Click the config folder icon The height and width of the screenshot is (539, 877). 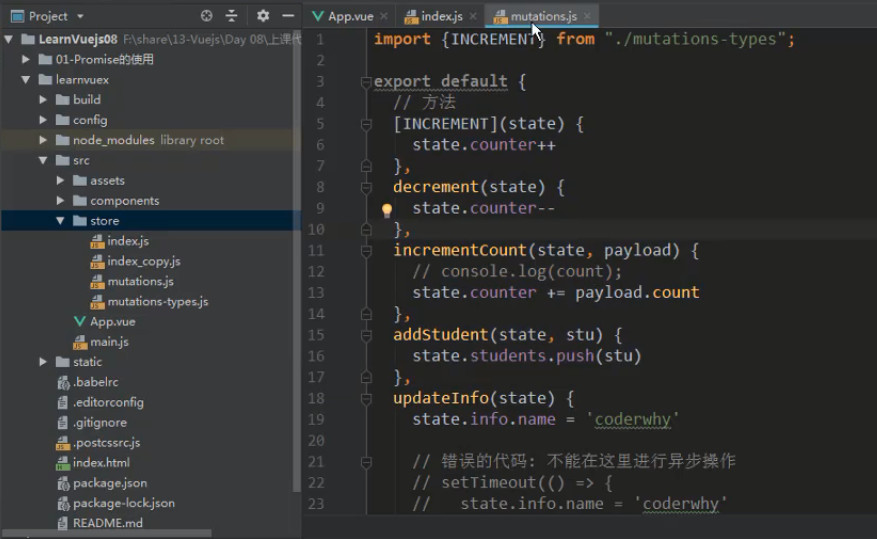click(x=63, y=120)
